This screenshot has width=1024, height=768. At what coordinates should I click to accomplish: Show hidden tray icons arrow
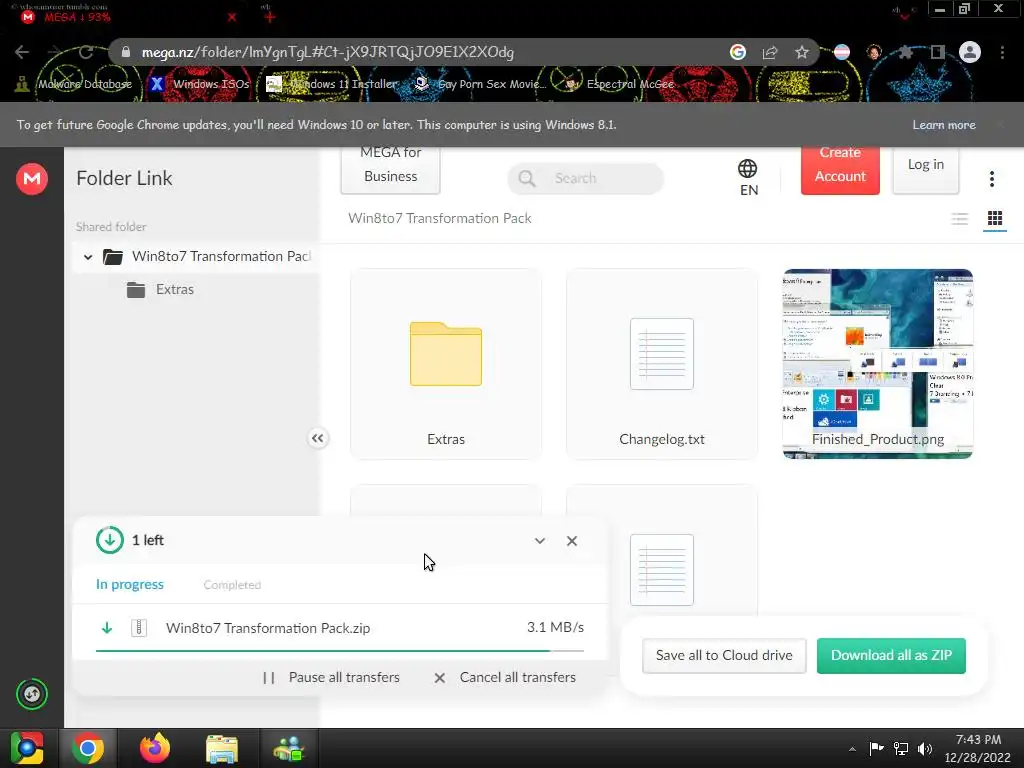pos(852,749)
